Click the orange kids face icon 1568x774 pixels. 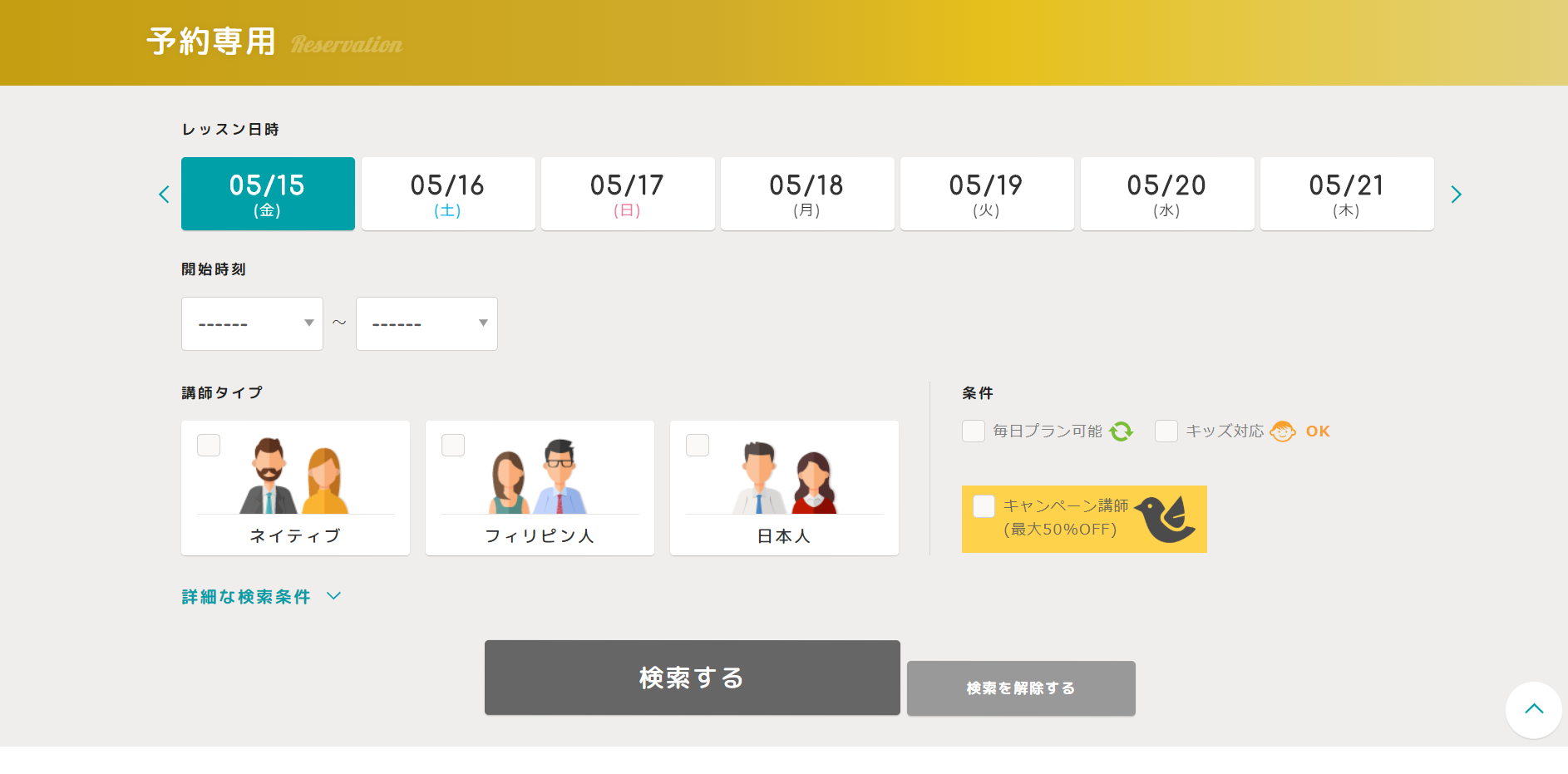click(1283, 431)
